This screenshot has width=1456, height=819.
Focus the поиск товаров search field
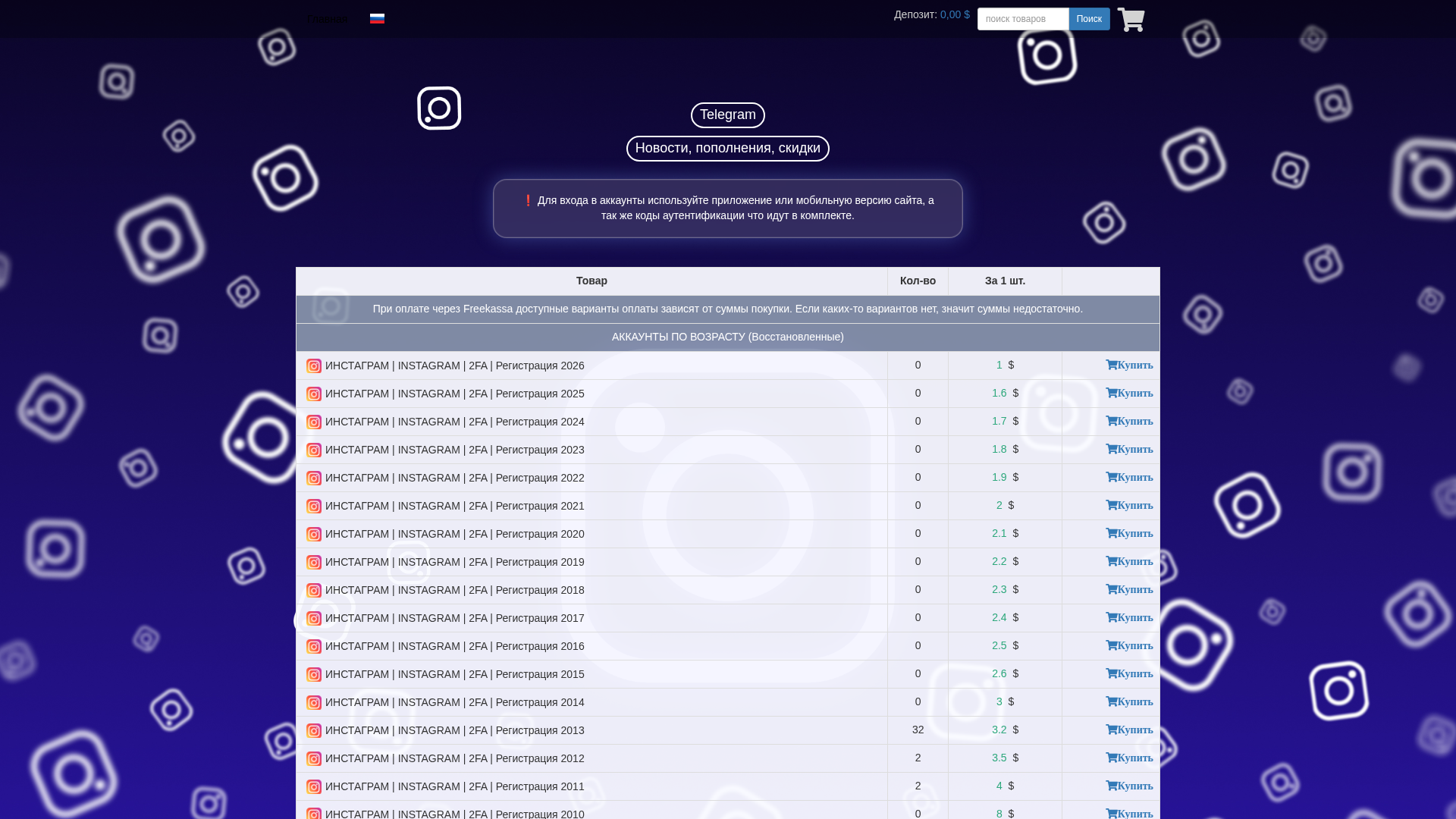1023,19
